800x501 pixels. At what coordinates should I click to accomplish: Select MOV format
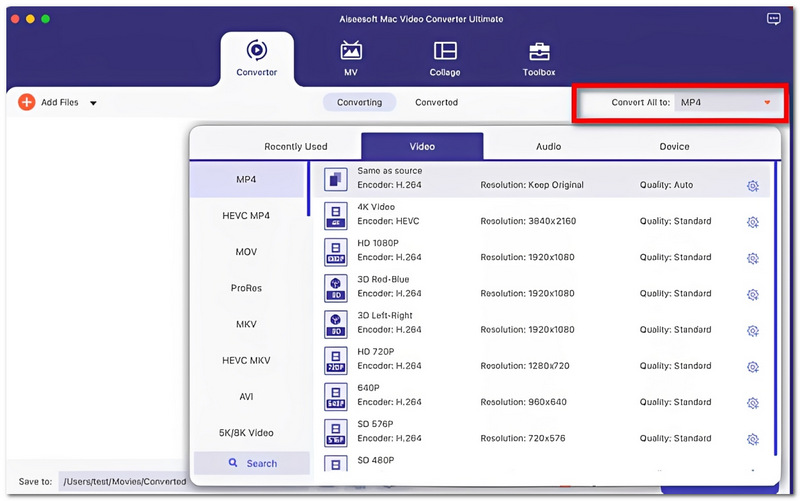[x=247, y=252]
